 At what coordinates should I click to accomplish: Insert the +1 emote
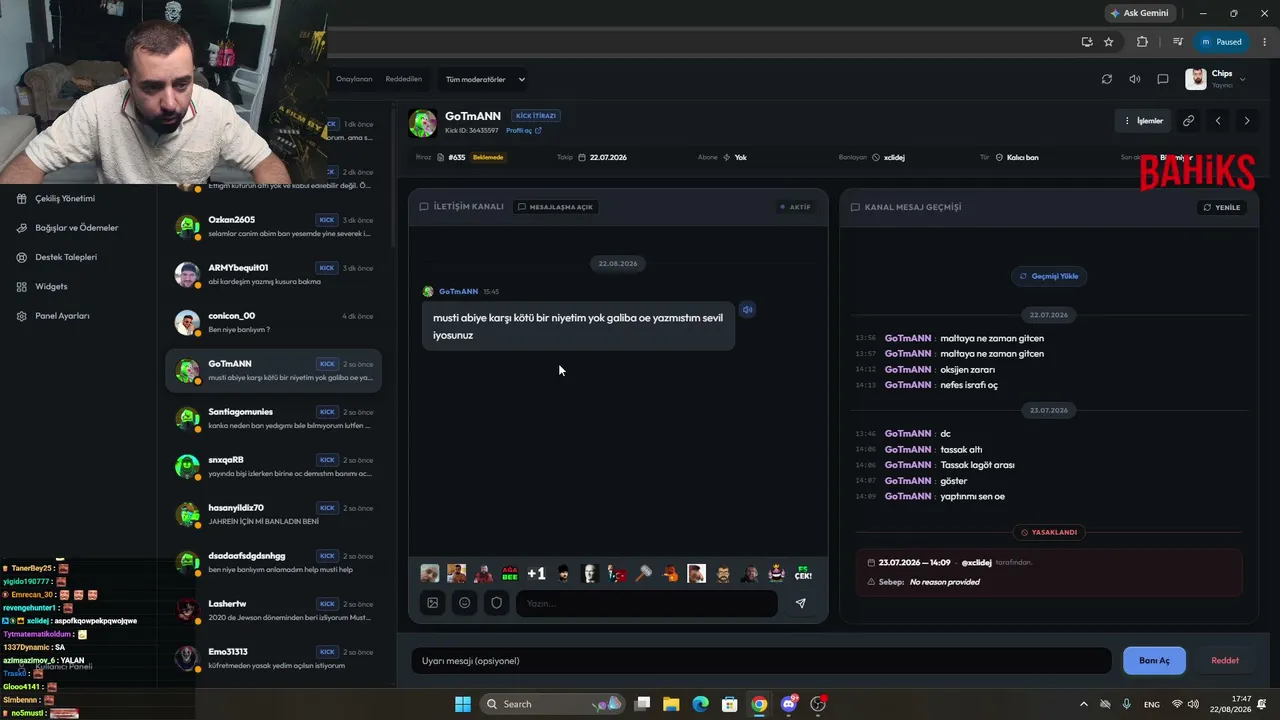(x=536, y=574)
